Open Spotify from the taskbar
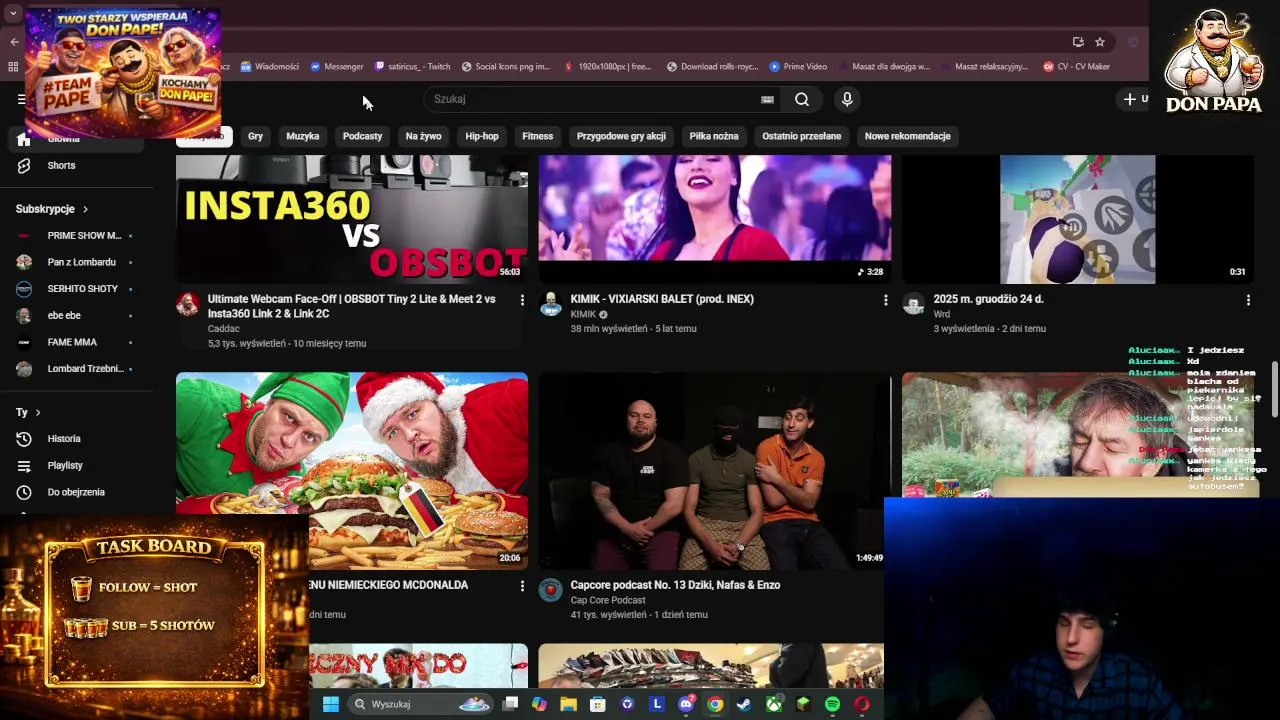This screenshot has height=720, width=1280. click(832, 704)
